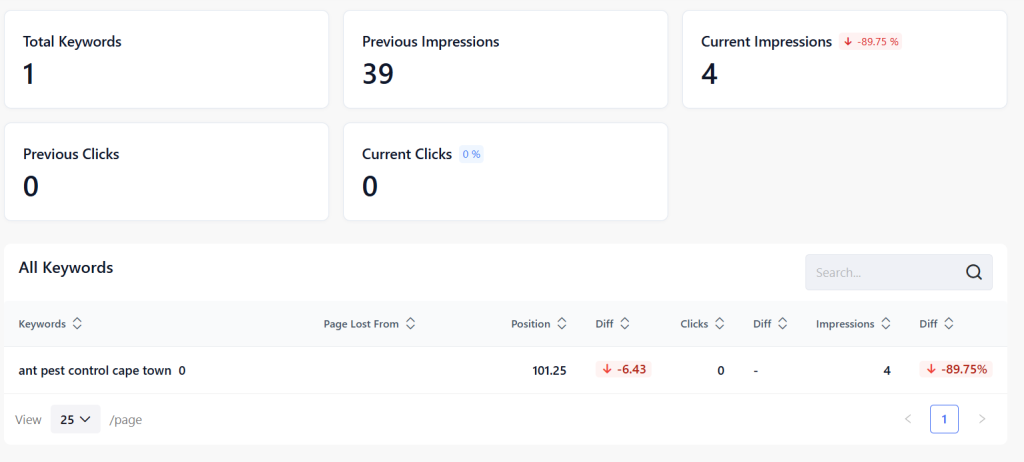This screenshot has width=1024, height=462.
Task: Sort by Position Diff column icon
Action: 625,324
